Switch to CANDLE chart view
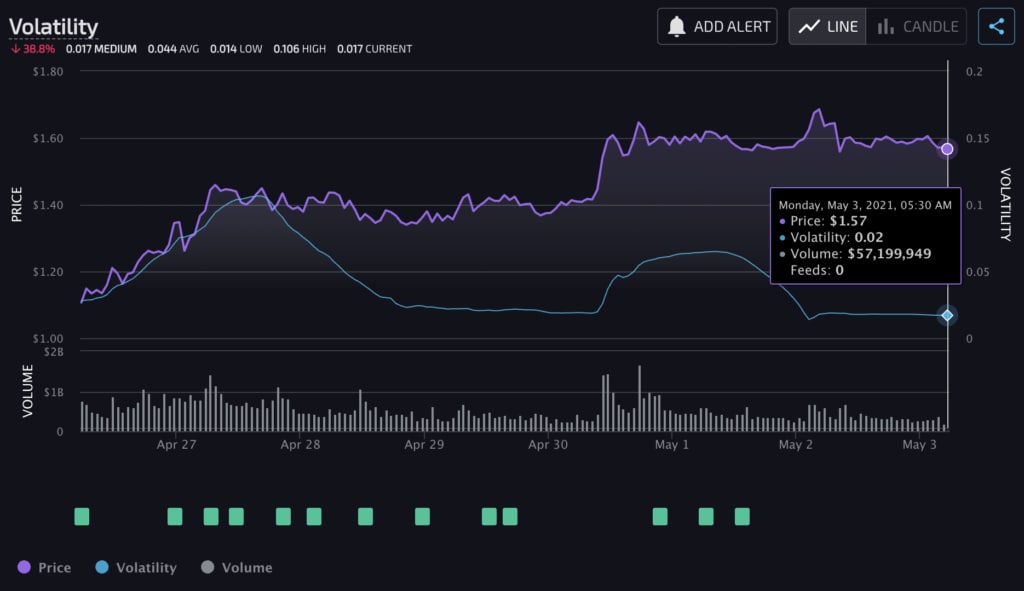Viewport: 1024px width, 591px height. (917, 27)
